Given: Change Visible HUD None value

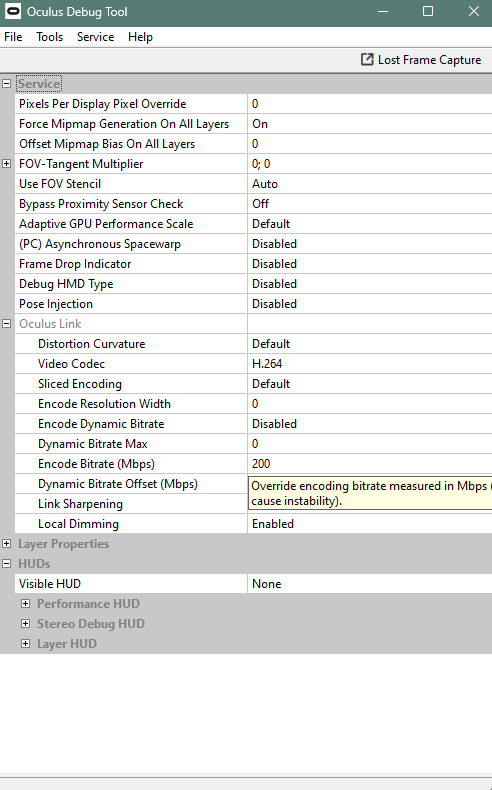Looking at the screenshot, I should pos(370,584).
